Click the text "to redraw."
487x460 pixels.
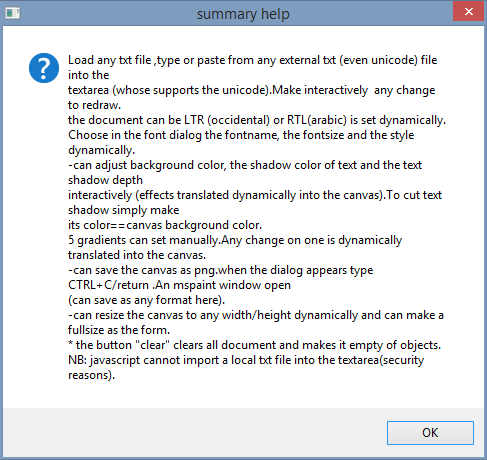tap(94, 105)
